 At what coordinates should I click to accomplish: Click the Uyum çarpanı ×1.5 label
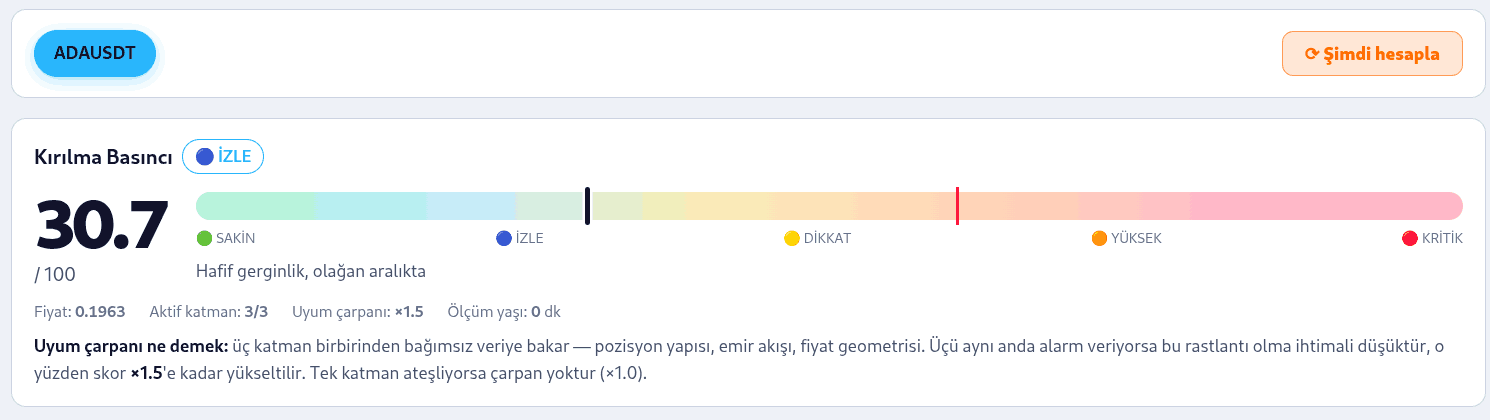pyautogui.click(x=358, y=312)
